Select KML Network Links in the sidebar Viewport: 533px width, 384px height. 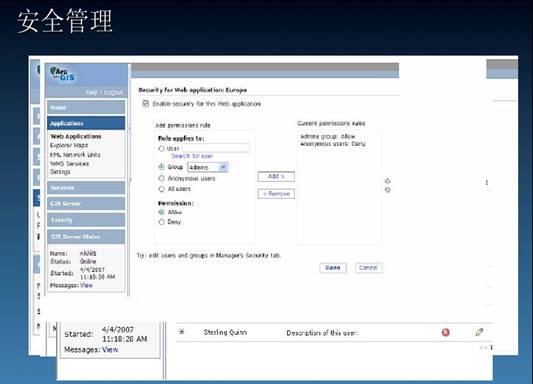75,155
